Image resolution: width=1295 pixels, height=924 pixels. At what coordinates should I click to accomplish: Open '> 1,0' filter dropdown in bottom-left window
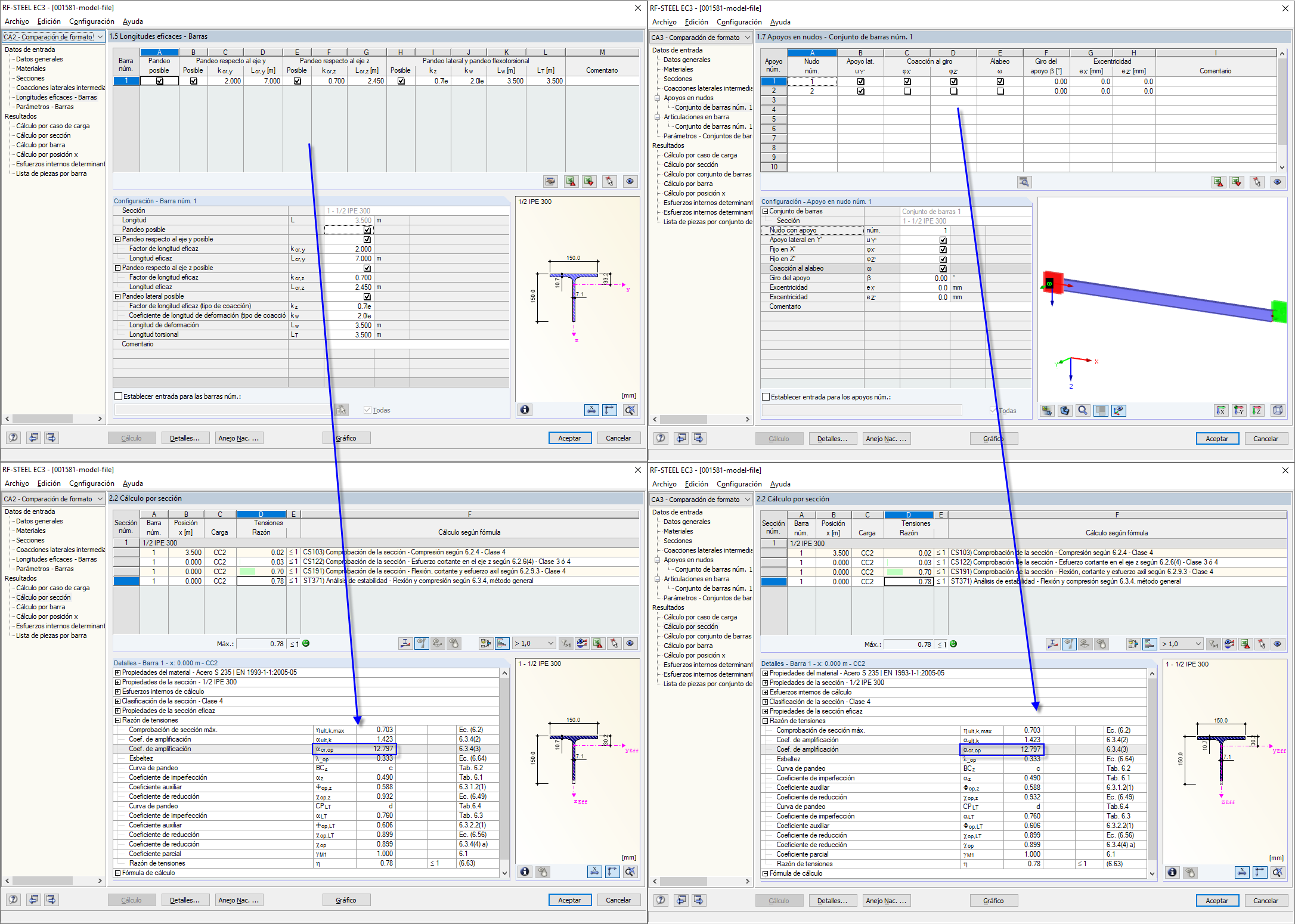(550, 643)
